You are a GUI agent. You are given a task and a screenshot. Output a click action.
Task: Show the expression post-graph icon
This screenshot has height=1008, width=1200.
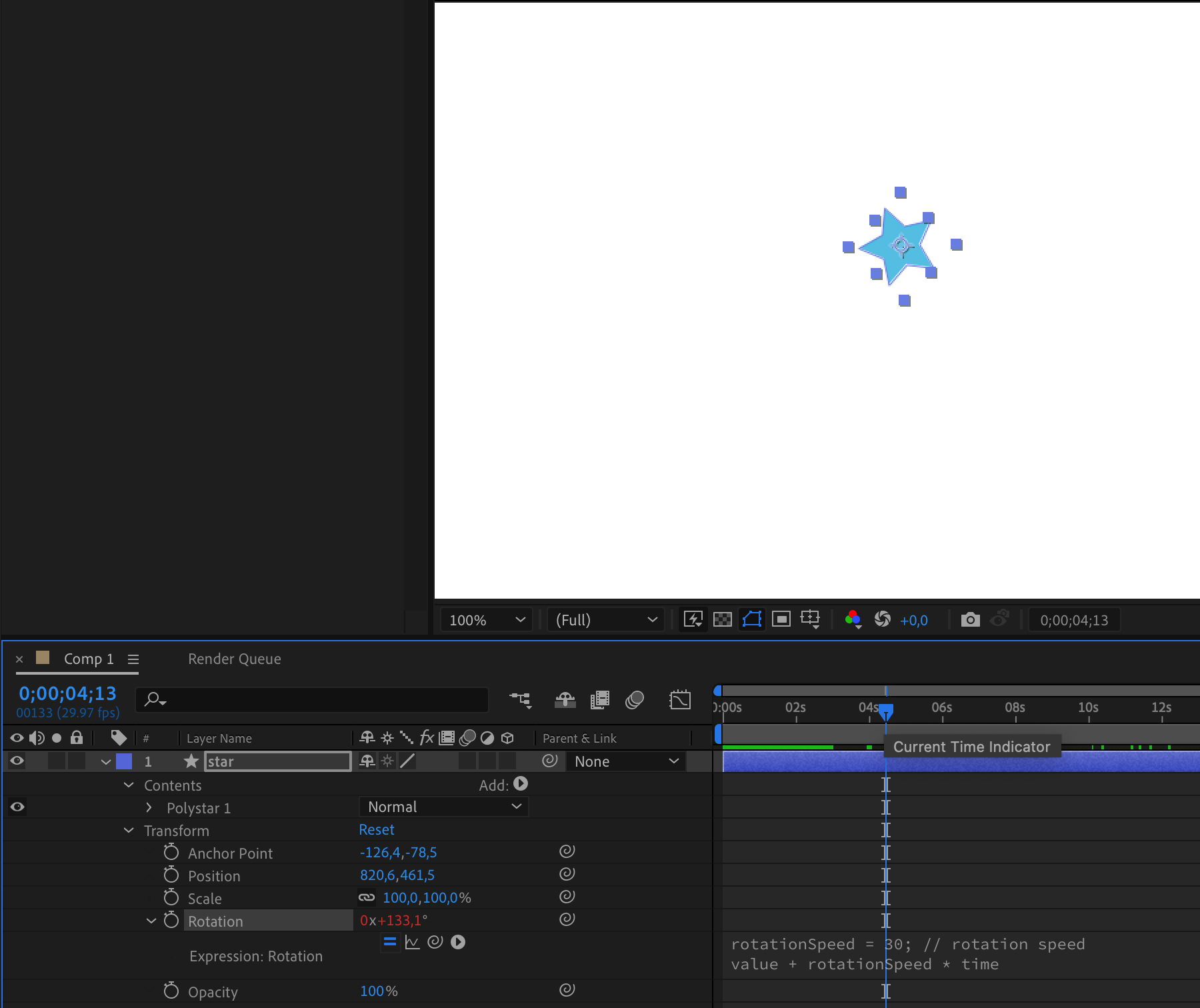pos(412,943)
